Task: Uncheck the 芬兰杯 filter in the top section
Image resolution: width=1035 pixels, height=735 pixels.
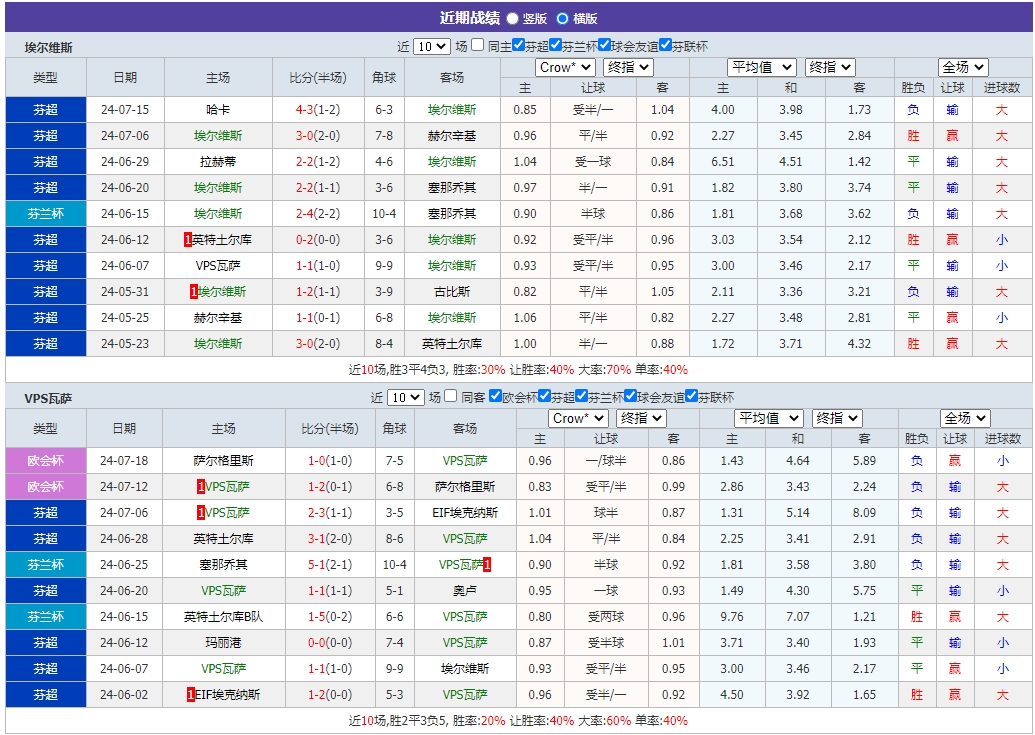Action: [555, 45]
